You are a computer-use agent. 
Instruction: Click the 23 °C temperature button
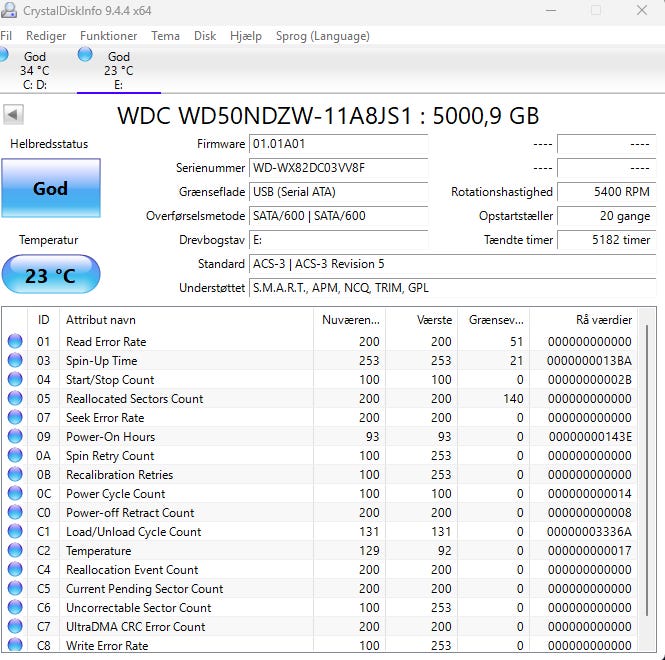point(51,274)
